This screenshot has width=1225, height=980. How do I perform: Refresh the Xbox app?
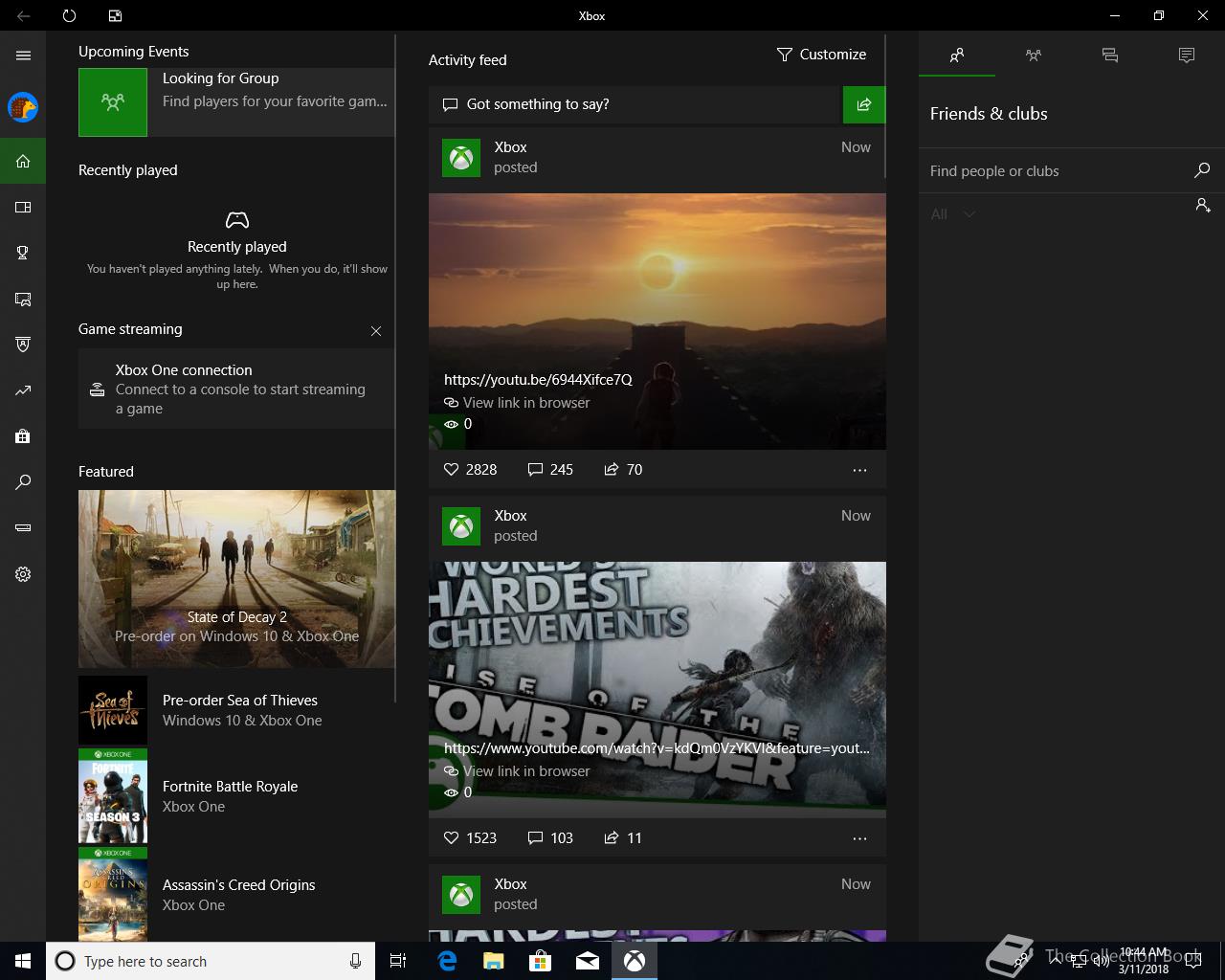pos(69,15)
